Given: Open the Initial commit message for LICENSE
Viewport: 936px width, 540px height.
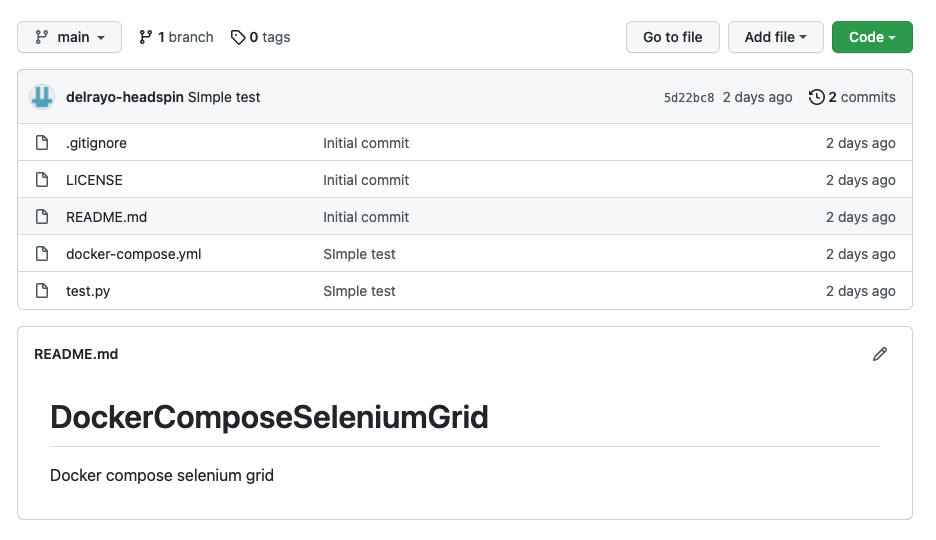Looking at the screenshot, I should 366,180.
